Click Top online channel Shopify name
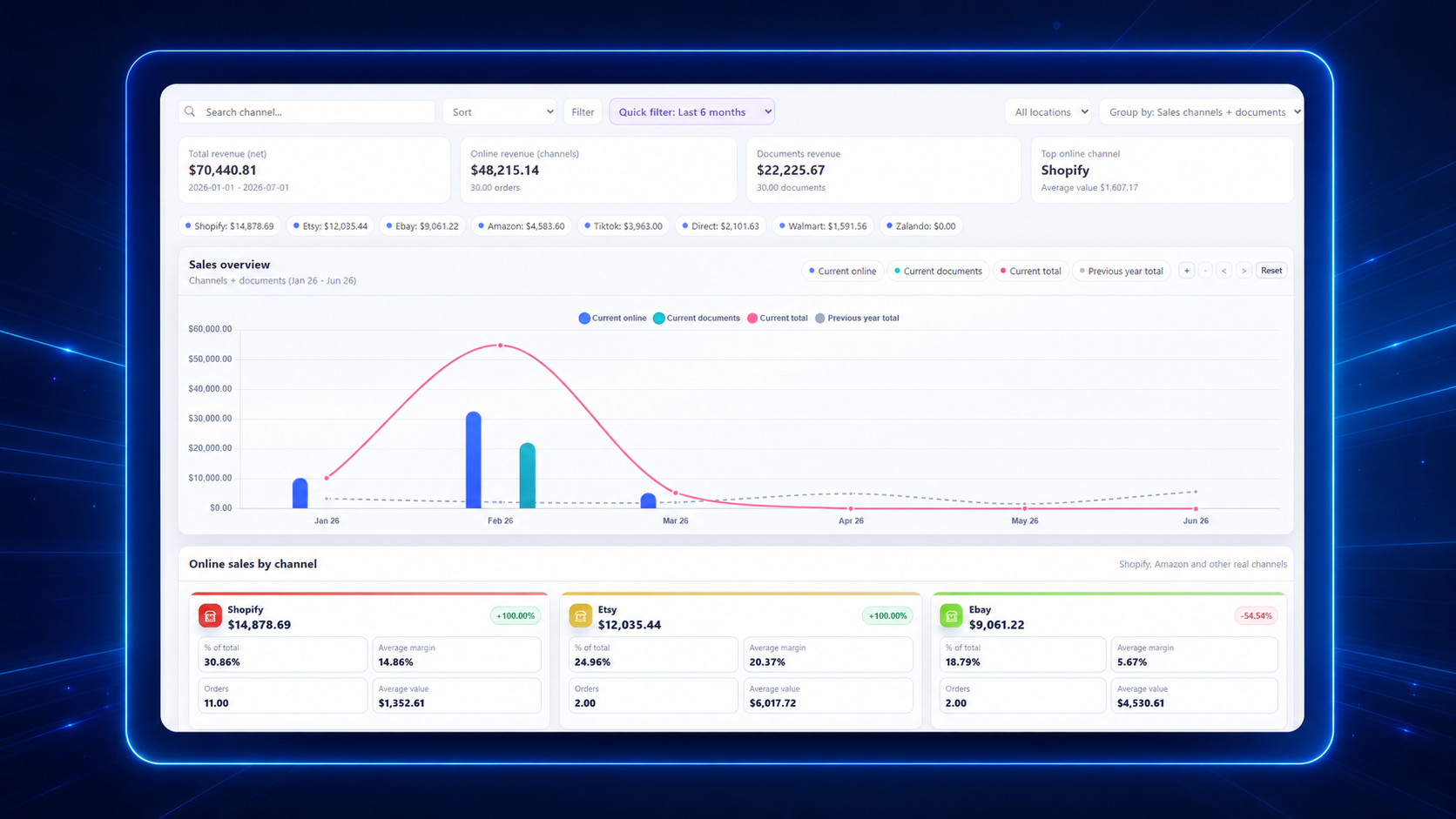The height and width of the screenshot is (819, 1456). (x=1065, y=171)
